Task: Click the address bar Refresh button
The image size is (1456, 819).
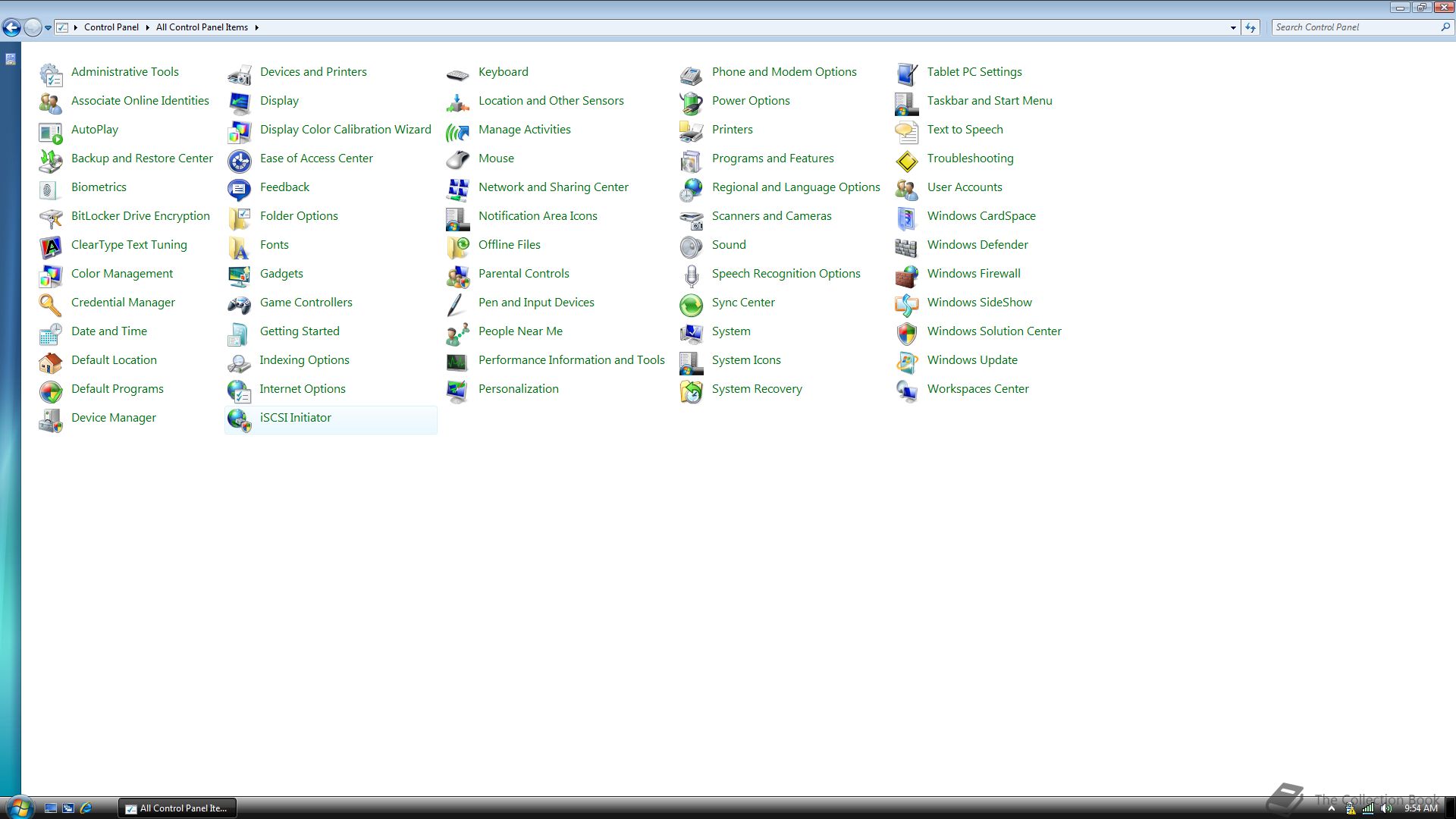Action: tap(1250, 27)
